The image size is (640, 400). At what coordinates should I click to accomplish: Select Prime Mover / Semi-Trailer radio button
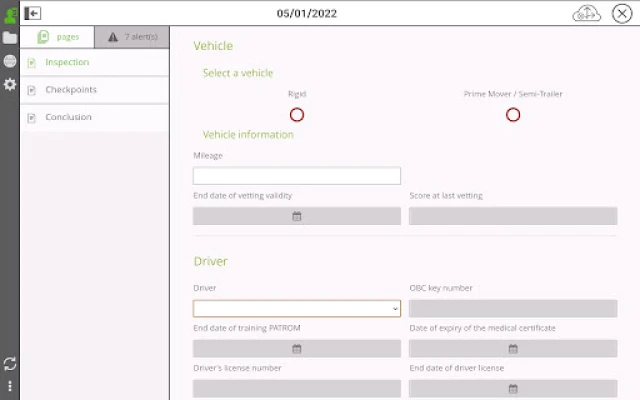click(513, 115)
